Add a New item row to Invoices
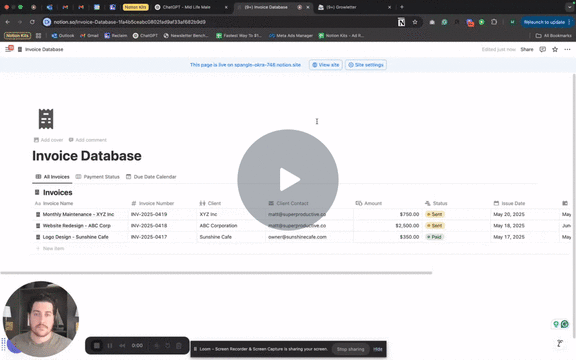Screen dimensions: 576x360 (x=50, y=248)
